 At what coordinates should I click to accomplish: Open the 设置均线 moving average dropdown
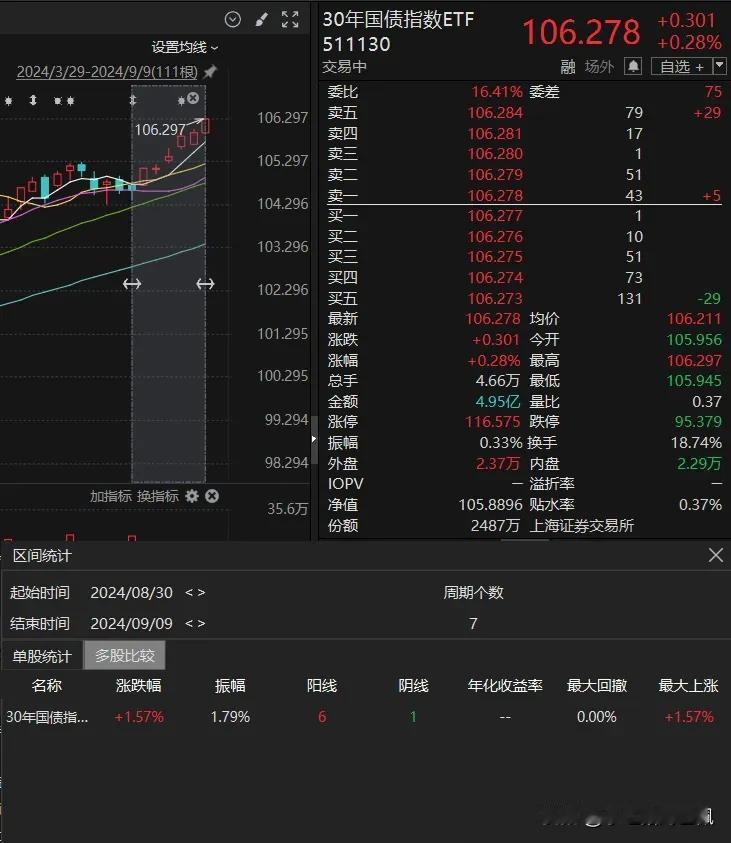coord(184,47)
